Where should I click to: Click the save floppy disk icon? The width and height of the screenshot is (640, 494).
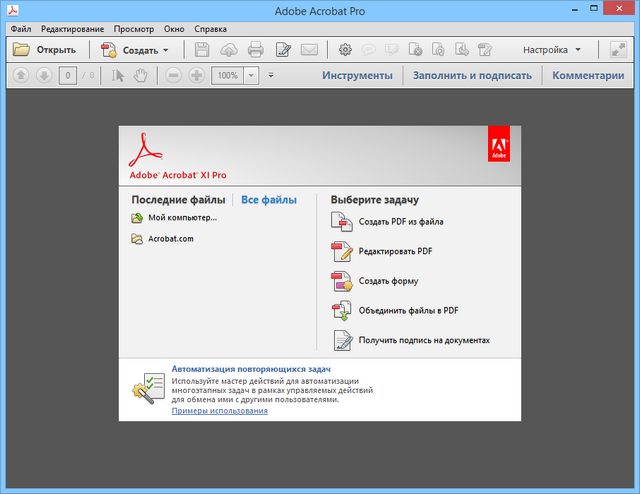tap(203, 49)
